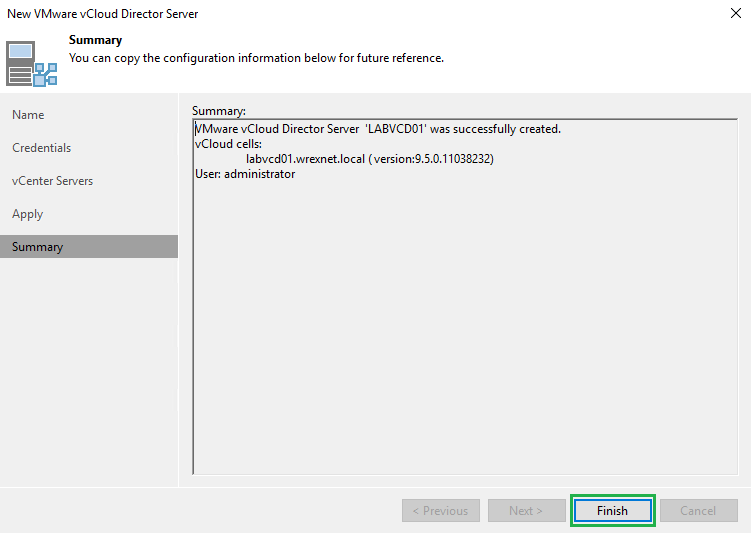Click the 'User: administrator' line

tap(245, 174)
